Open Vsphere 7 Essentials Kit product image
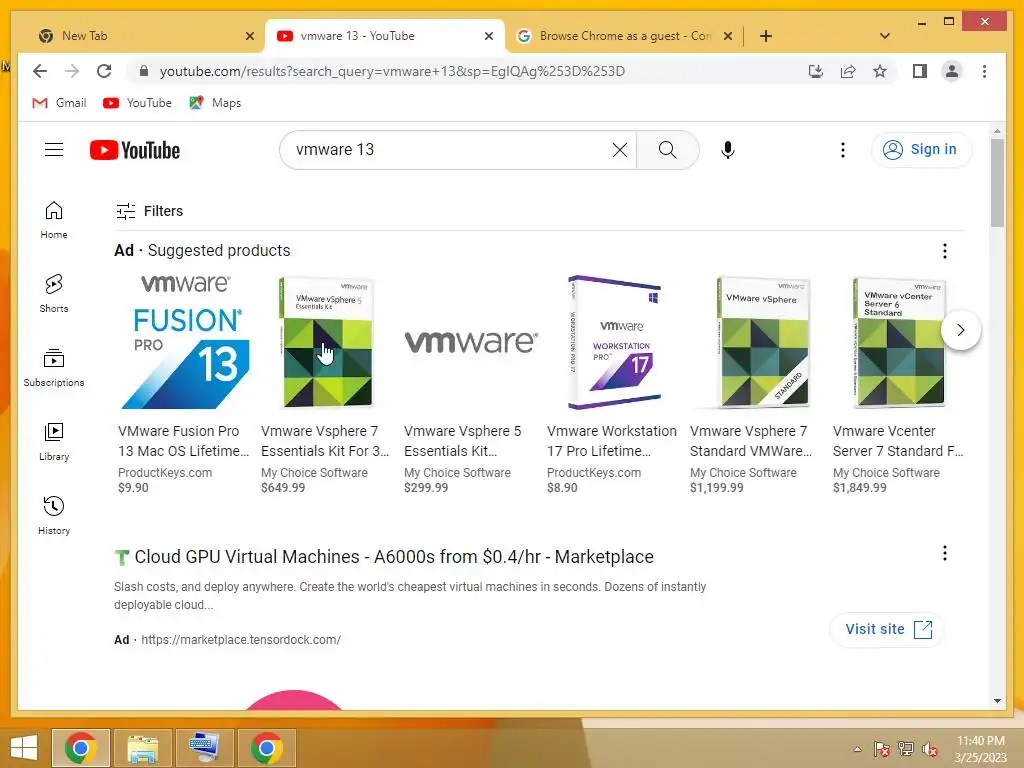The image size is (1024, 768). click(326, 342)
